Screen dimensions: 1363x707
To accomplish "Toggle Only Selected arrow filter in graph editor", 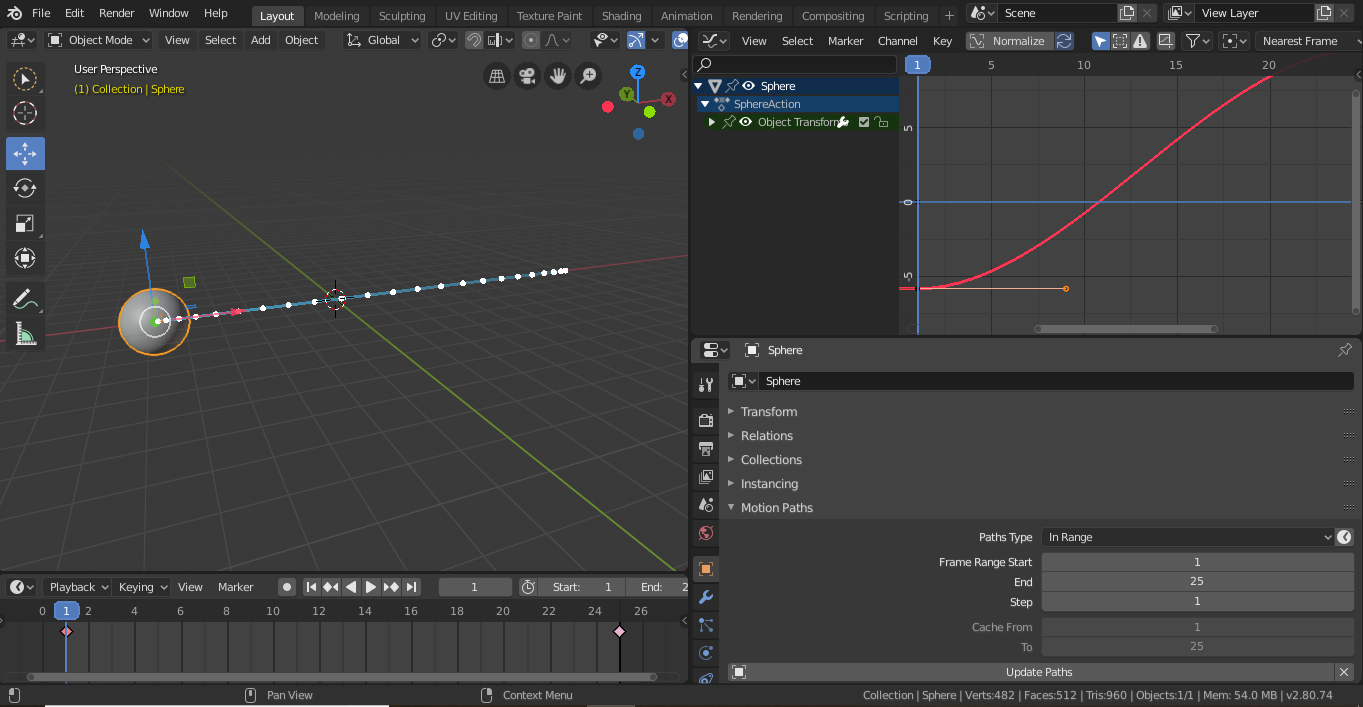I will [x=1100, y=41].
